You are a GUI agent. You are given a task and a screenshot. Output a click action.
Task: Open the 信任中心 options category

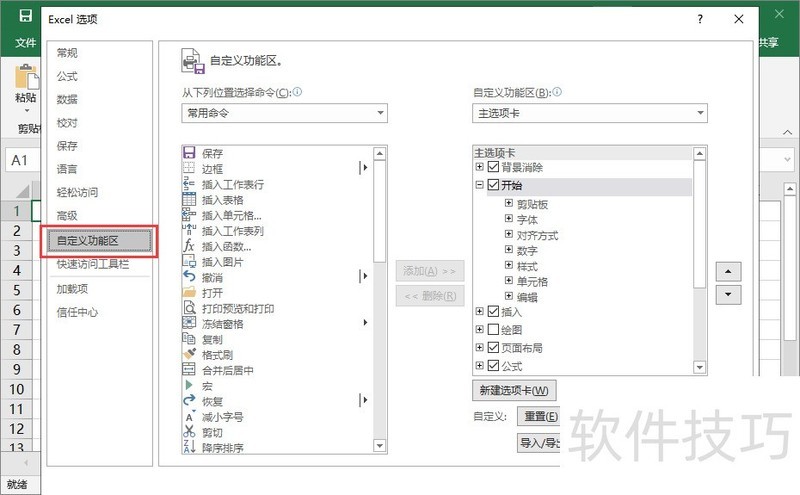[77, 312]
